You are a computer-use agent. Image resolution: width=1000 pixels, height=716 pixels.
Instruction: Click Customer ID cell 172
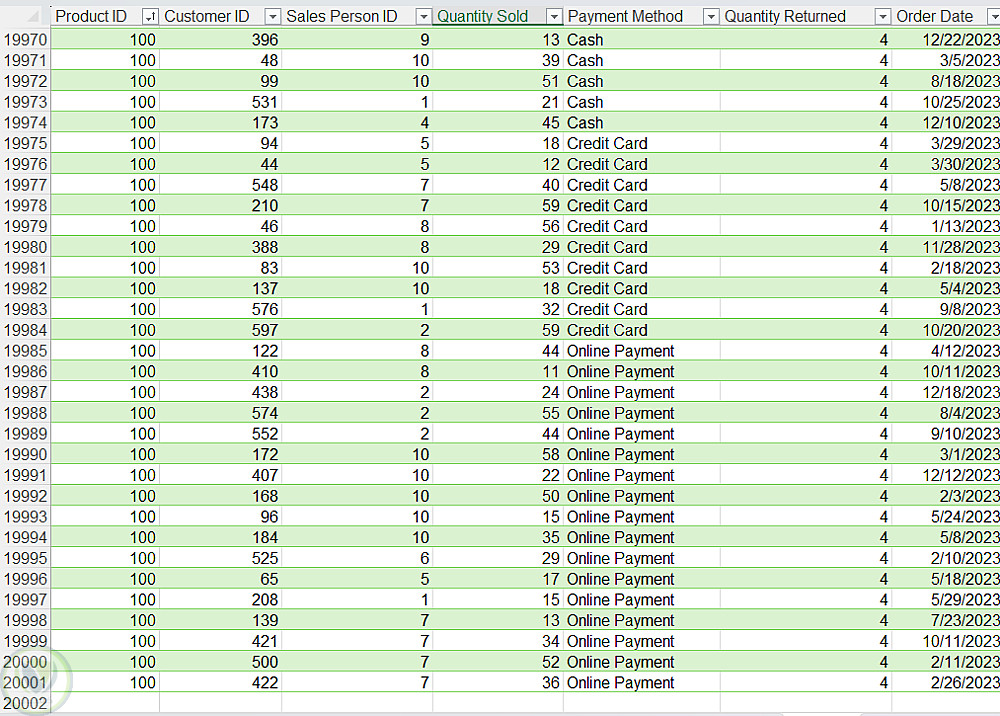221,455
